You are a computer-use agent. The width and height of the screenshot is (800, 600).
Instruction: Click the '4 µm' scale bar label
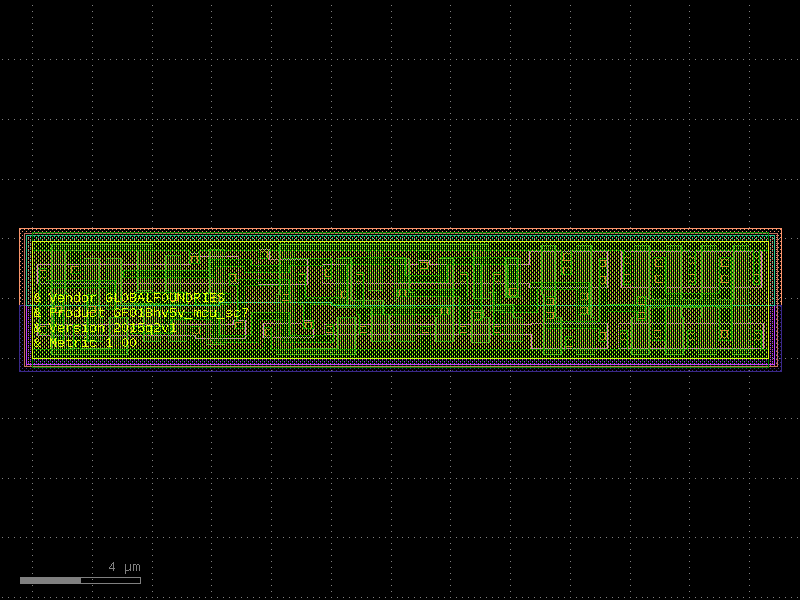point(124,567)
